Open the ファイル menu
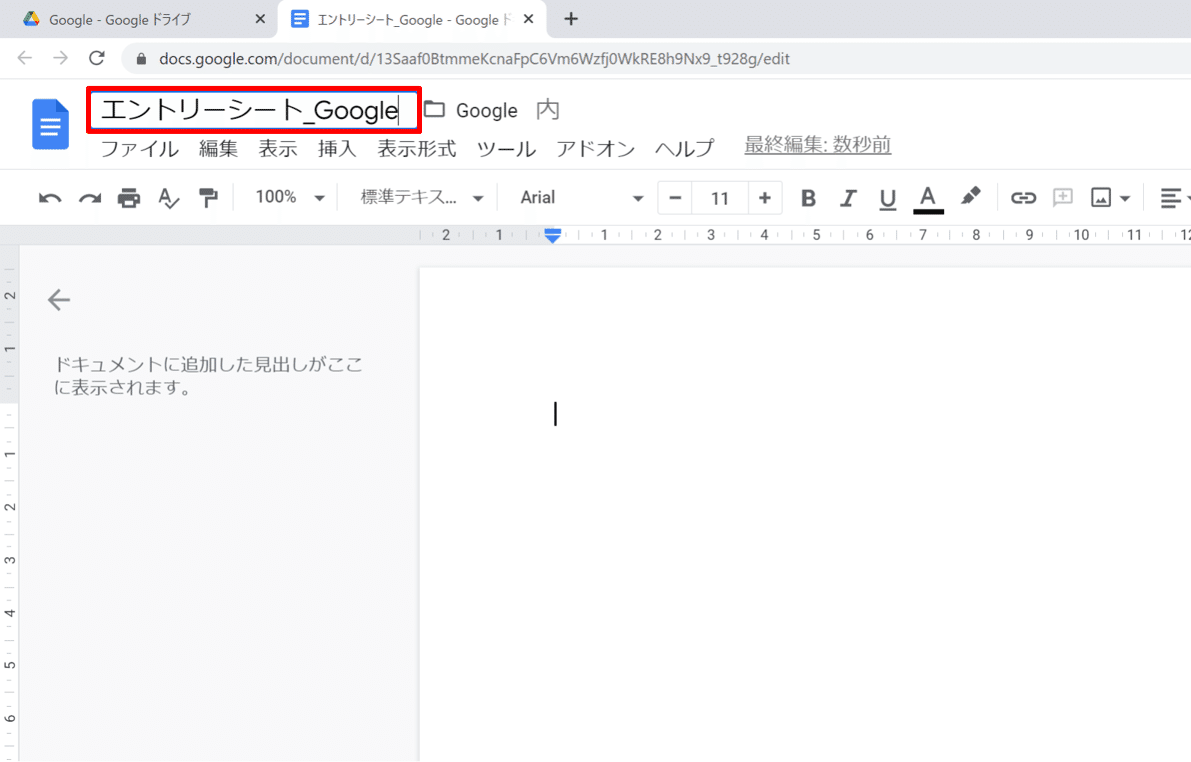The image size is (1191, 762). [x=140, y=148]
